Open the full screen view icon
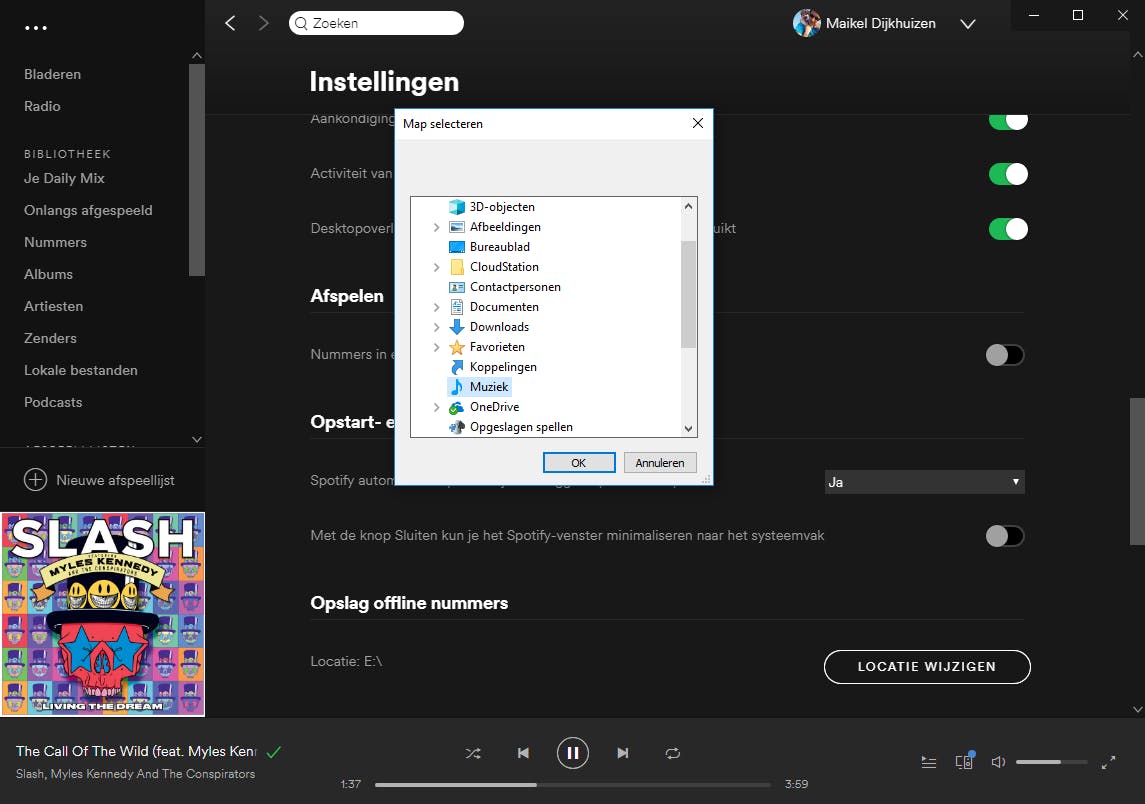The height and width of the screenshot is (804, 1145). 1108,762
